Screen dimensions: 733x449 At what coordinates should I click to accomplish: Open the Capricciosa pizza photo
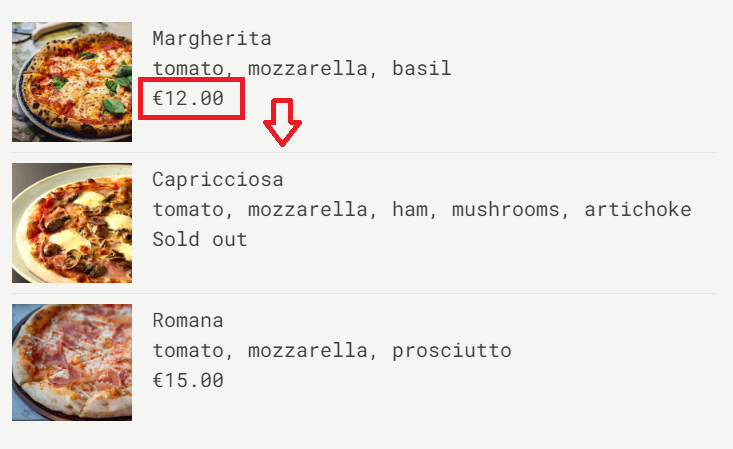pyautogui.click(x=72, y=223)
